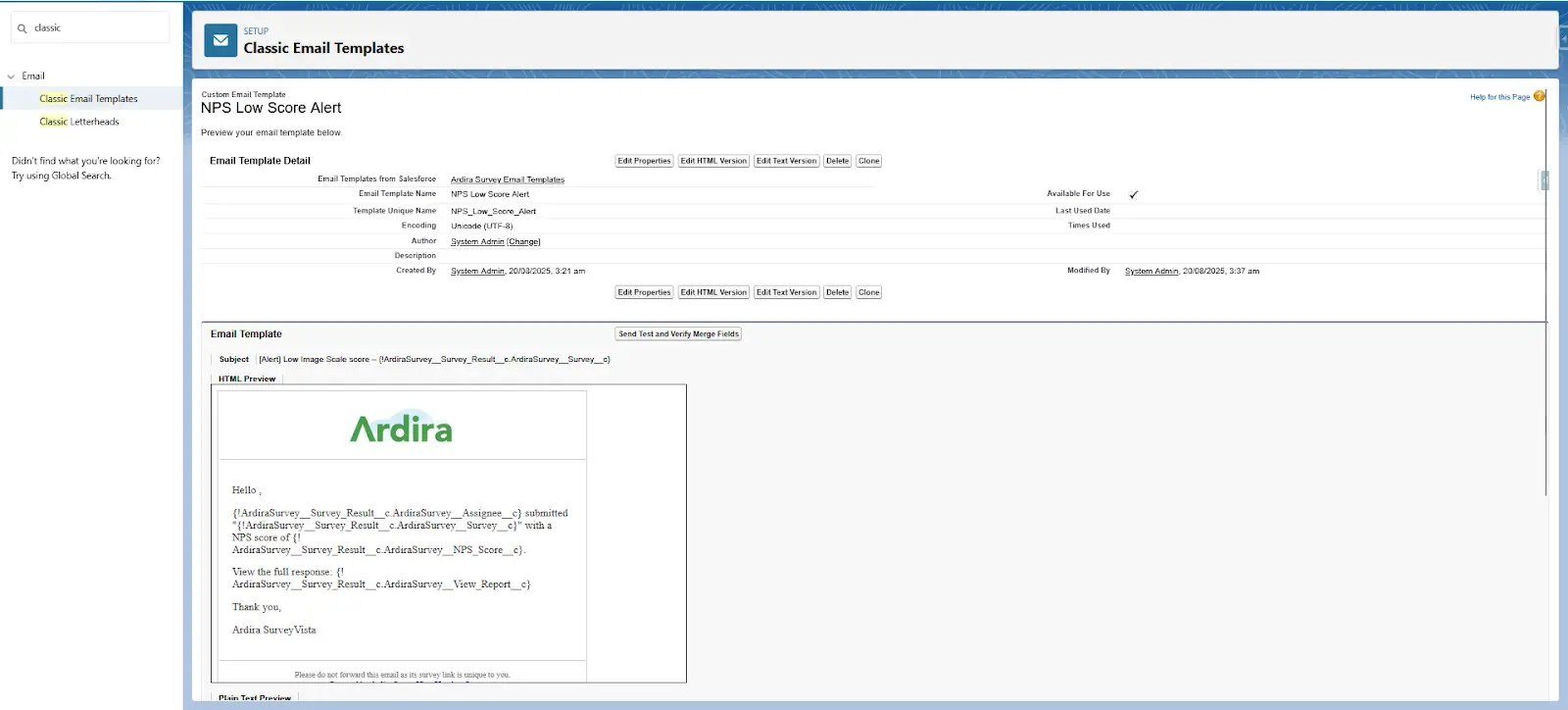Click "Didn't find what you're looking for?" text
The width and height of the screenshot is (1568, 710).
coord(85,161)
